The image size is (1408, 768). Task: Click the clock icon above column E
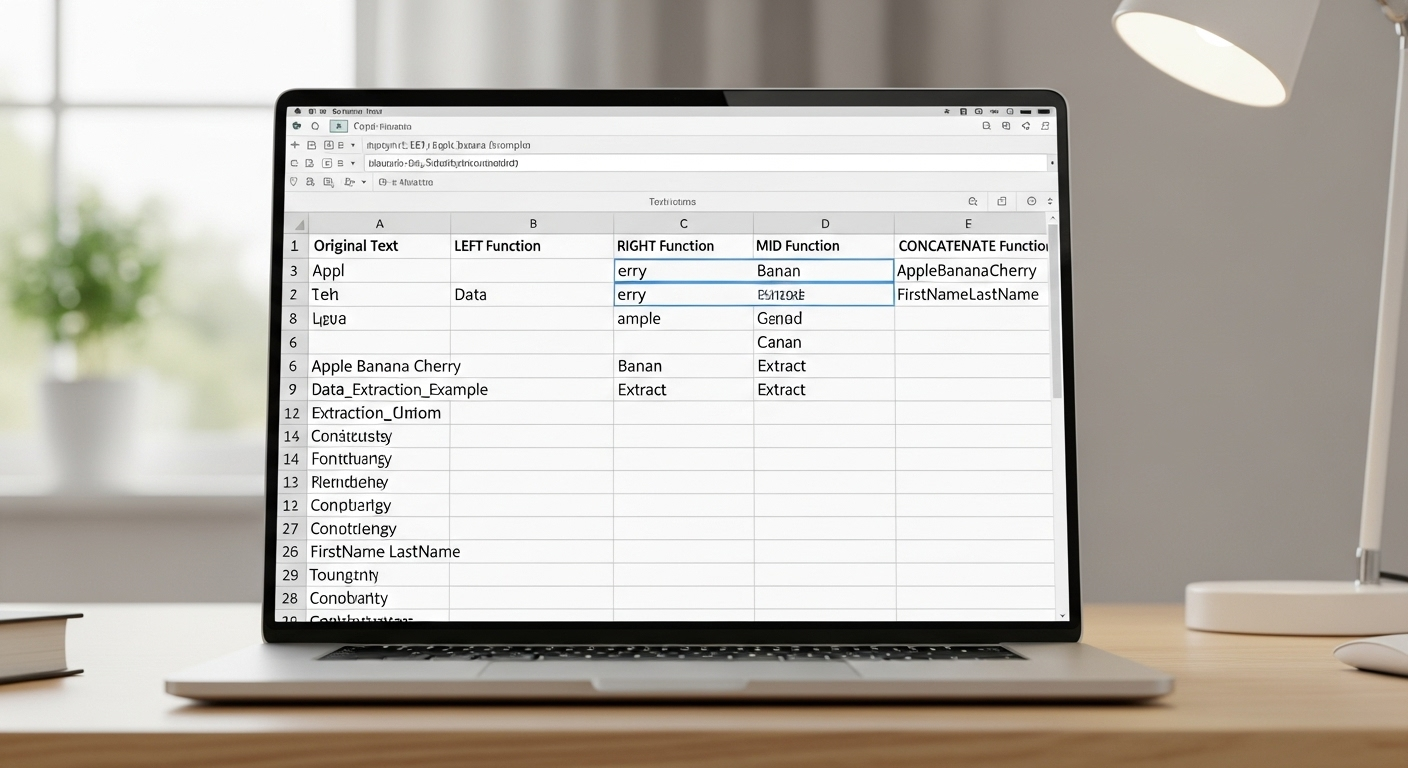(1031, 201)
